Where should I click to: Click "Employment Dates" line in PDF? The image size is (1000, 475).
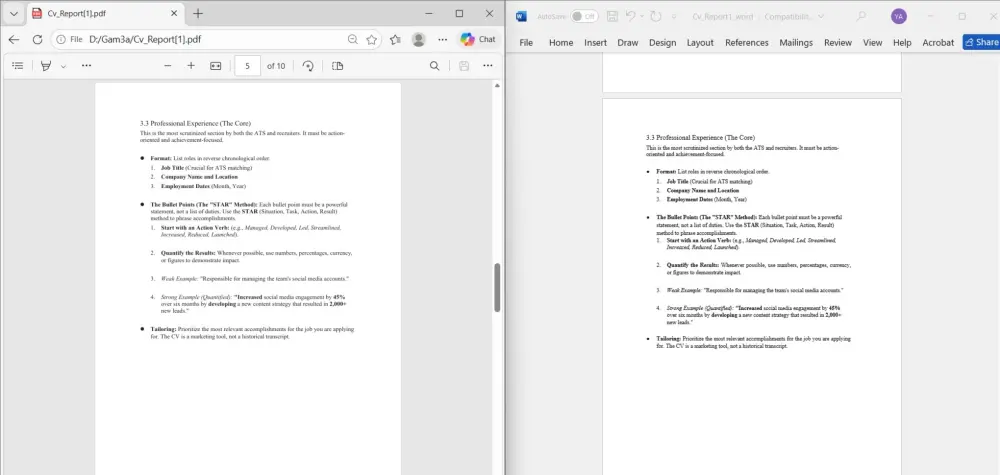point(203,186)
